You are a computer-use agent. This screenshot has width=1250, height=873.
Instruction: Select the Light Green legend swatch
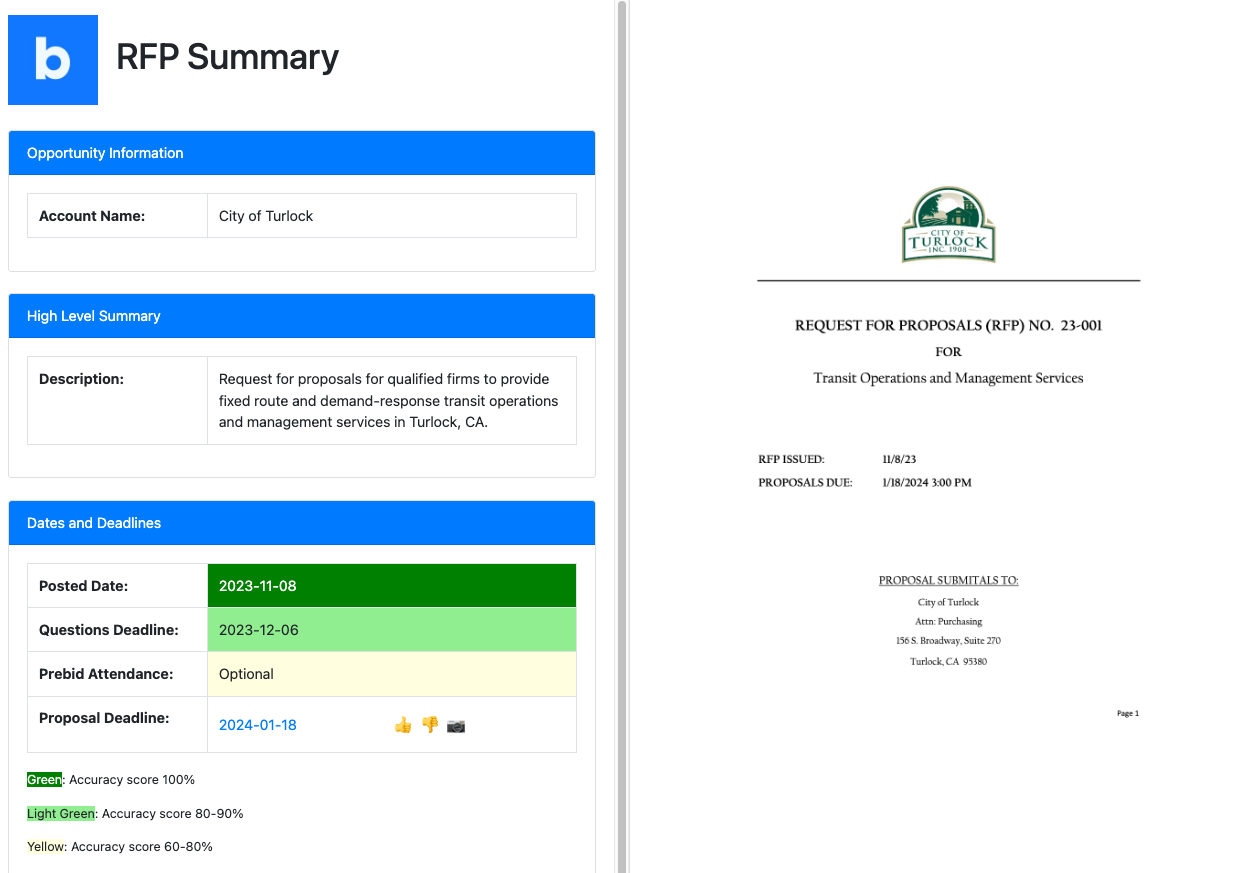61,813
